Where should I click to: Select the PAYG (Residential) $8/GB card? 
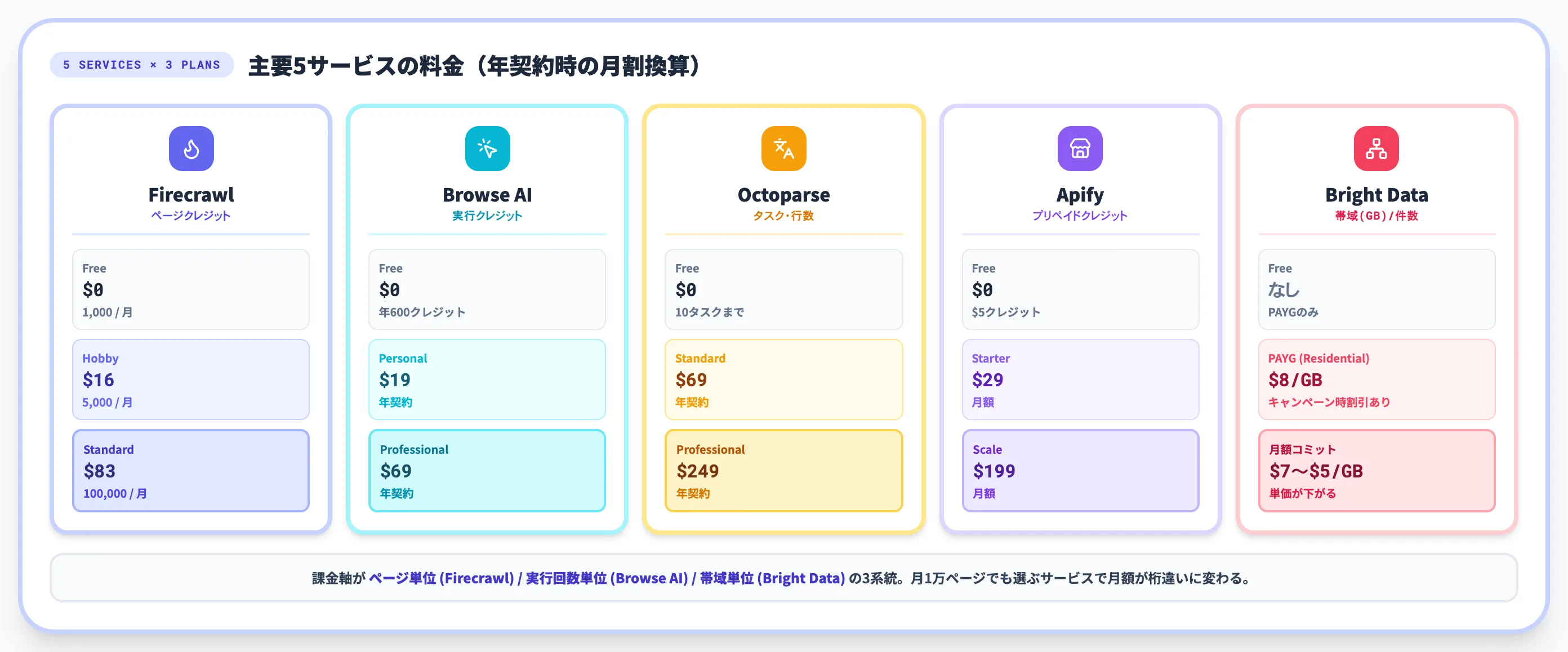1377,379
